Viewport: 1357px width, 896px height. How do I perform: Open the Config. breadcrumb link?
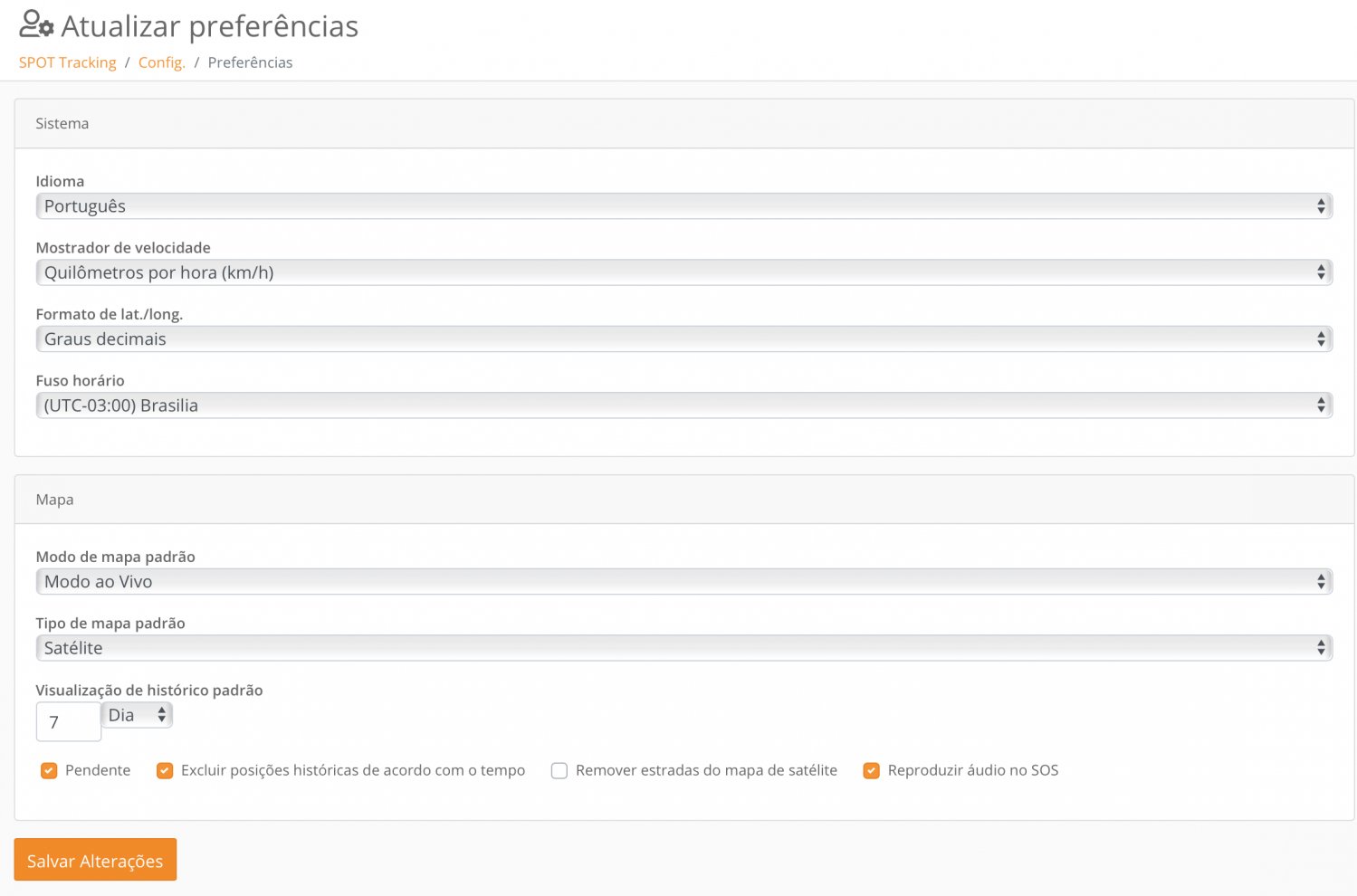pos(161,62)
